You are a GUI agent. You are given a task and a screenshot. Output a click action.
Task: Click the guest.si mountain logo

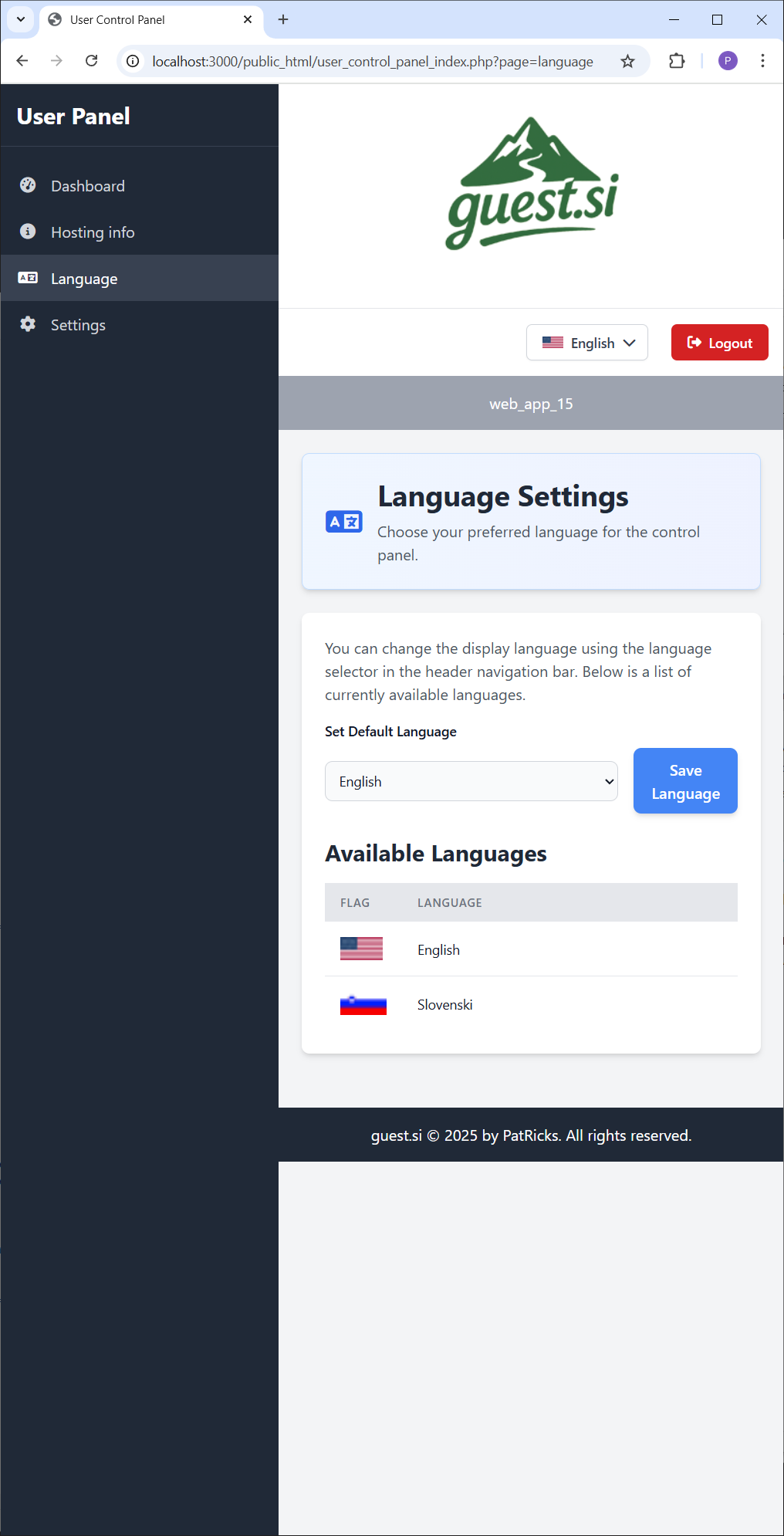pyautogui.click(x=532, y=184)
